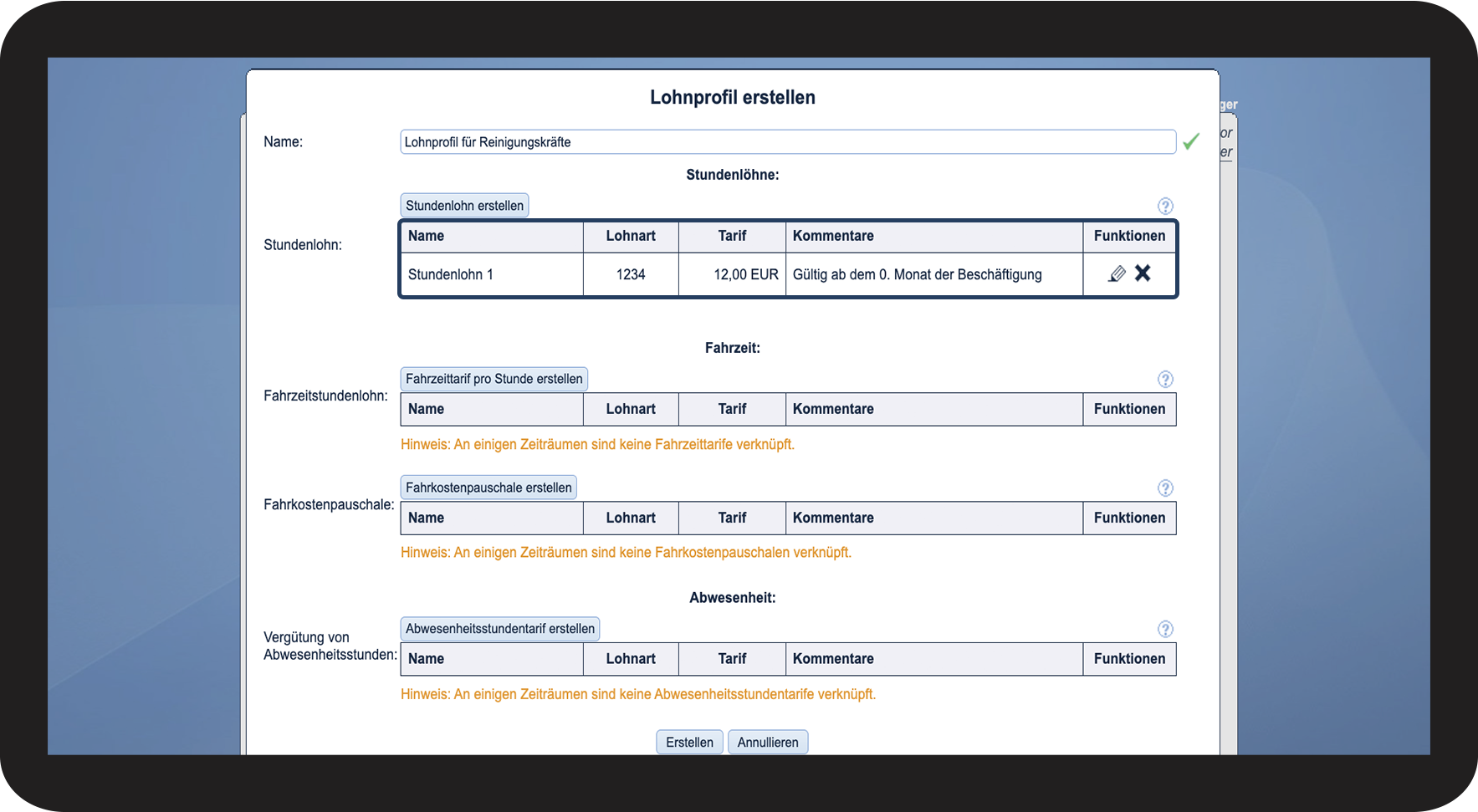Click Tarif header in the Fahrkostenpauschale table
Screen dimensions: 1478x812
coord(732,518)
